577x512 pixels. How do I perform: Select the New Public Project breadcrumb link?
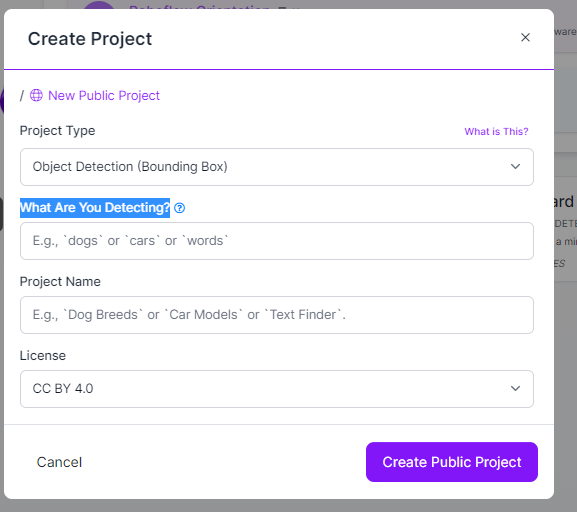[104, 96]
